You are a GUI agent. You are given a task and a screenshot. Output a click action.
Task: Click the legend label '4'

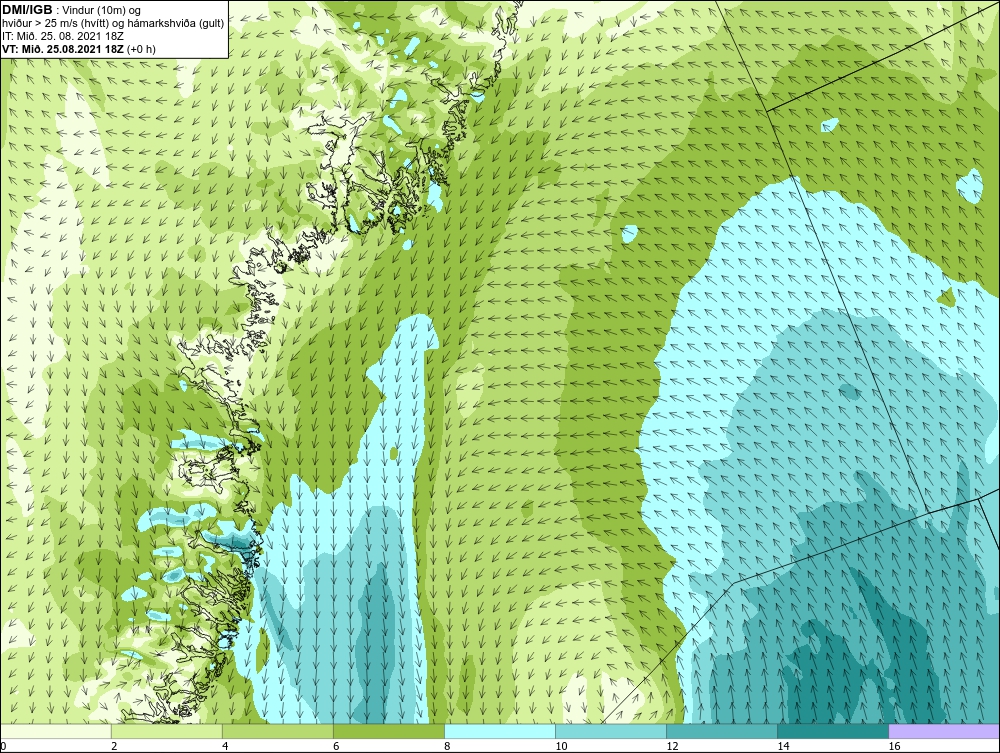pyautogui.click(x=225, y=746)
